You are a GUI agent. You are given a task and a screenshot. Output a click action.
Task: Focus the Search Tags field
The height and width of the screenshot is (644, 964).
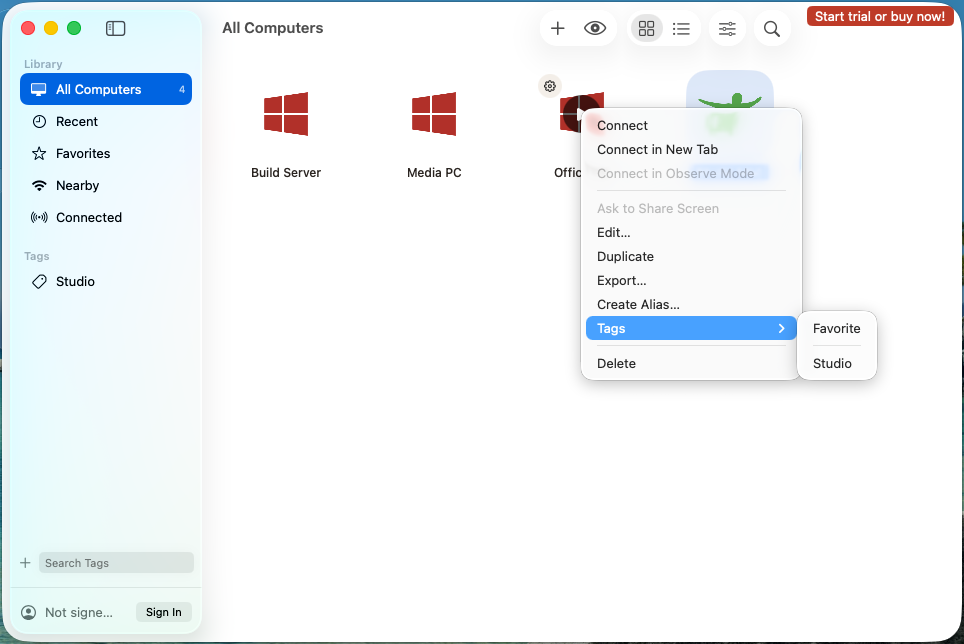[116, 563]
